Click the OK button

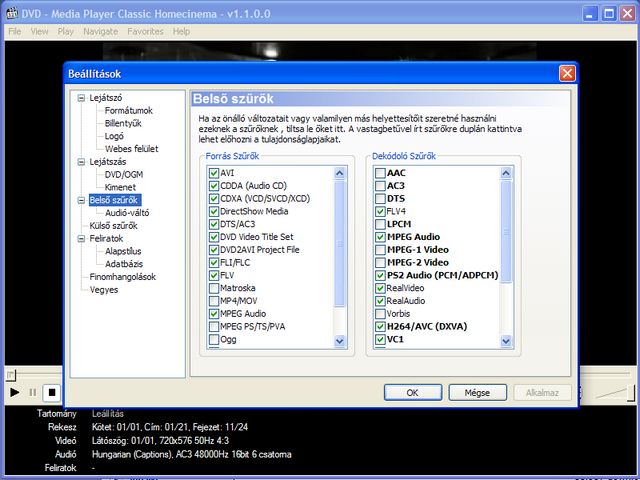click(x=413, y=393)
